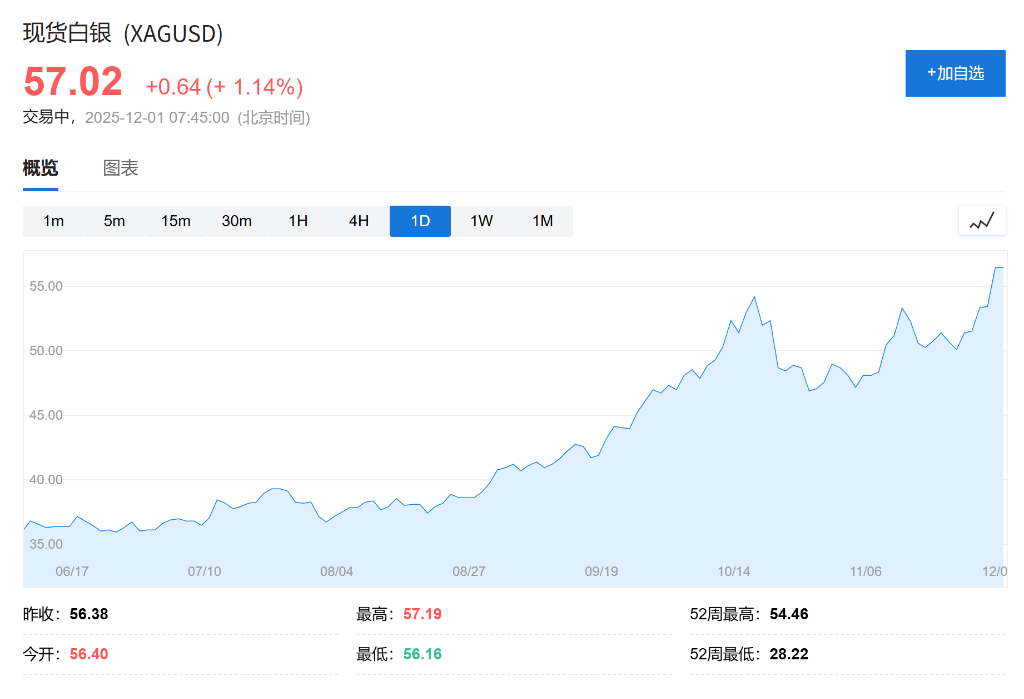This screenshot has width=1024, height=699.
Task: Click the 52周最低 value 28.22
Action: (789, 654)
